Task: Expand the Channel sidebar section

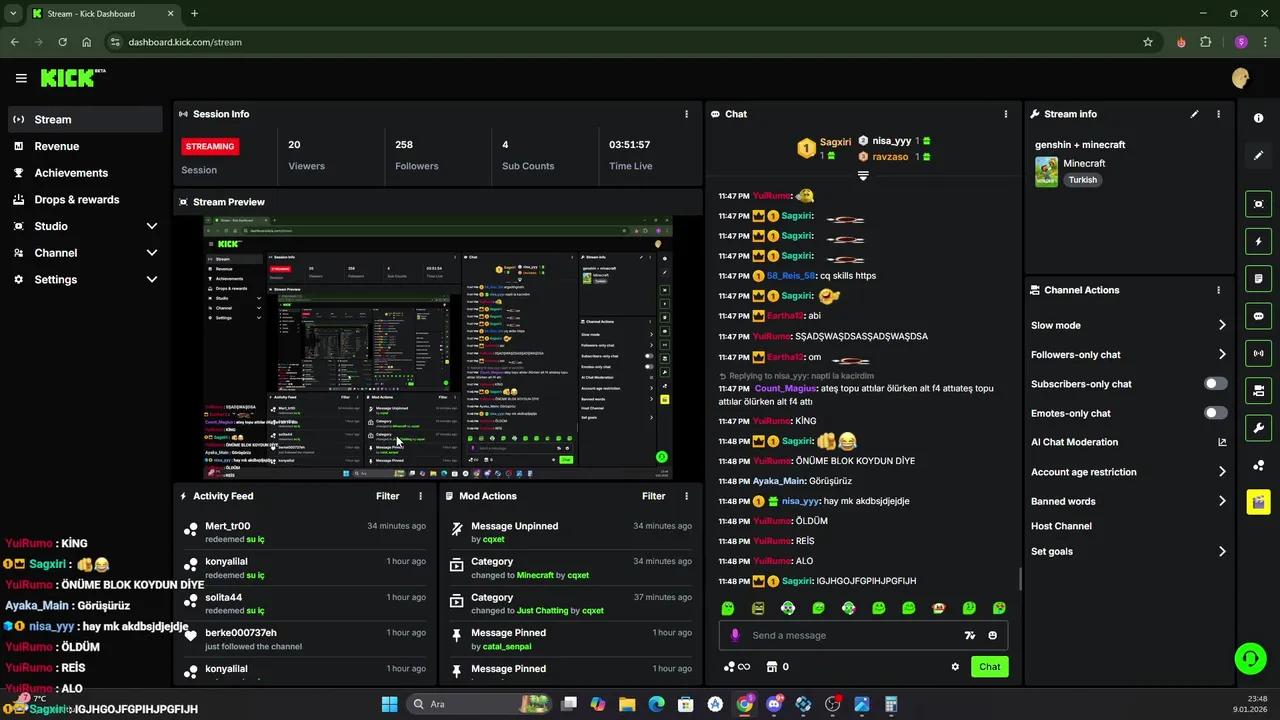Action: [x=152, y=253]
